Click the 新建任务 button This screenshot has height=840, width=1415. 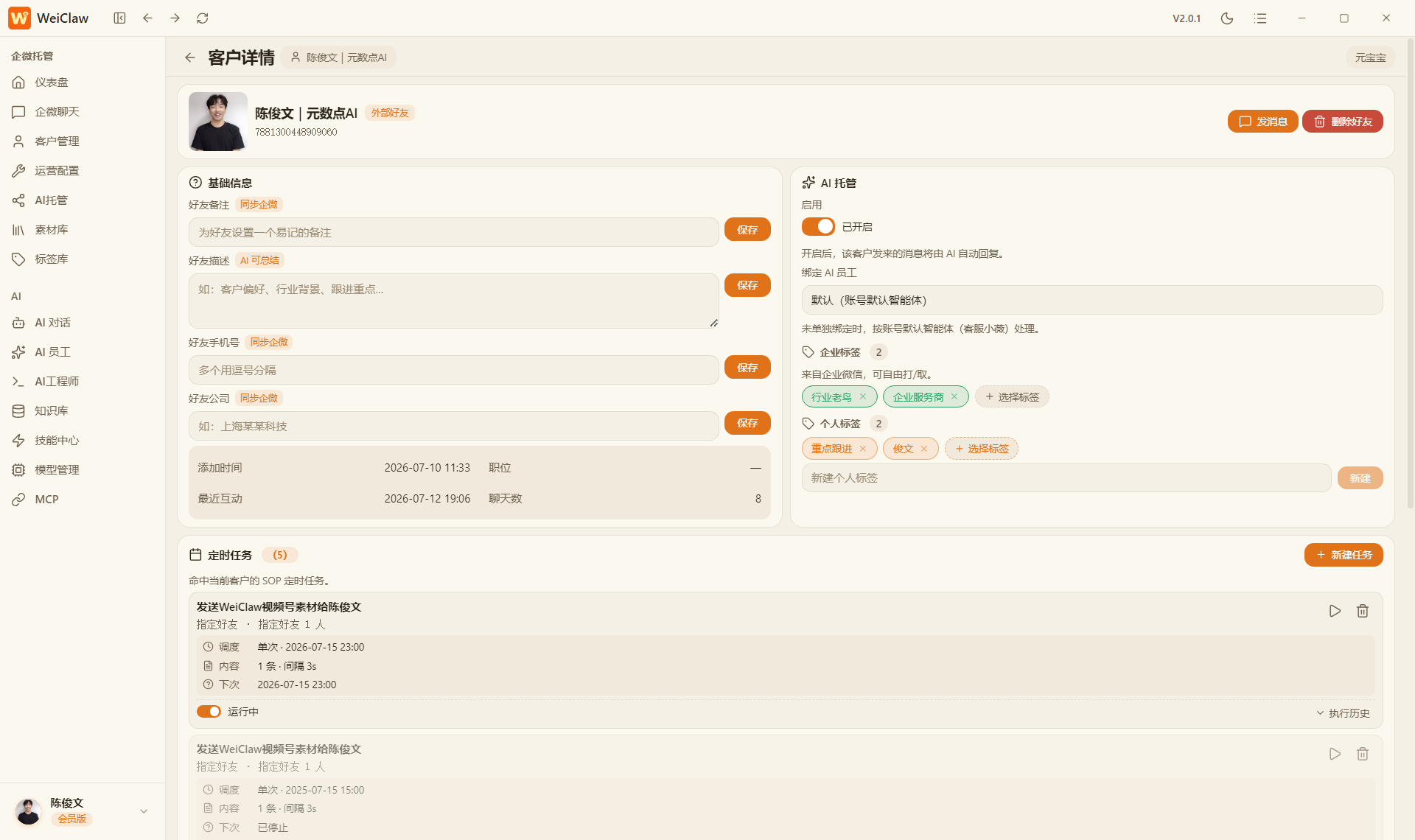[1344, 555]
